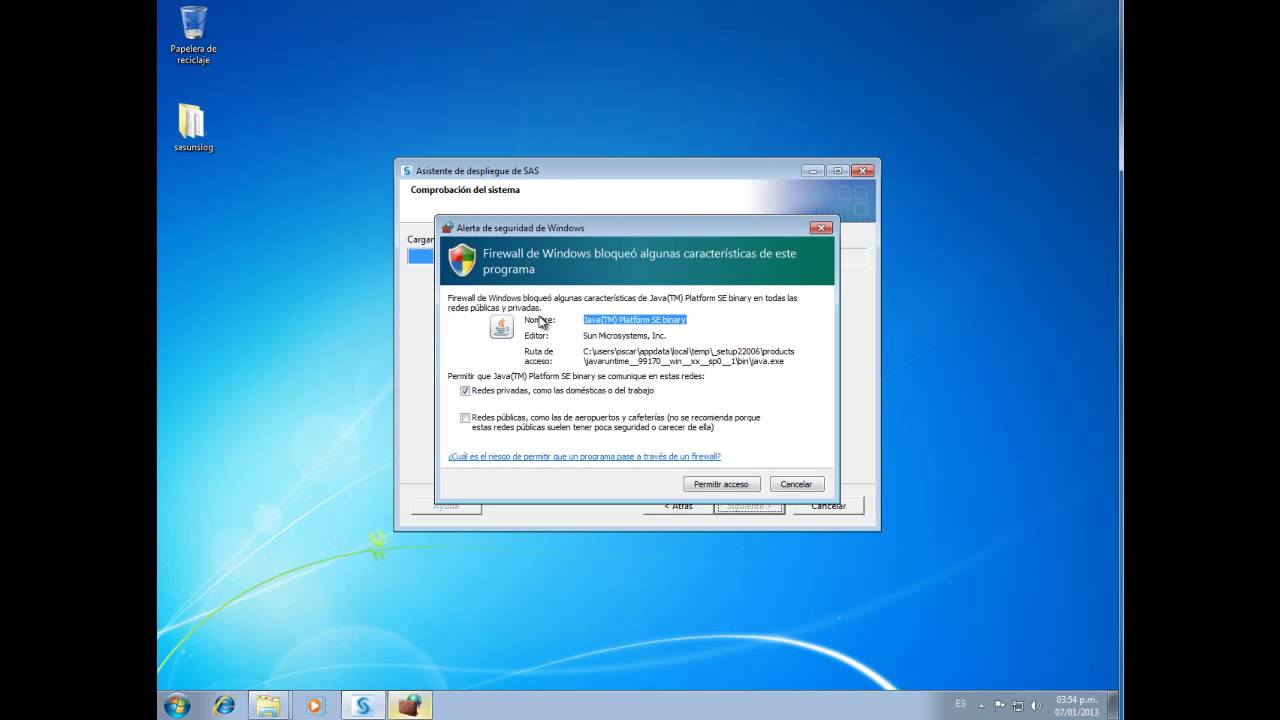Switch to the SAS Deployment Wizard taskbar item
Screen dimensions: 1280x720
coord(364,705)
